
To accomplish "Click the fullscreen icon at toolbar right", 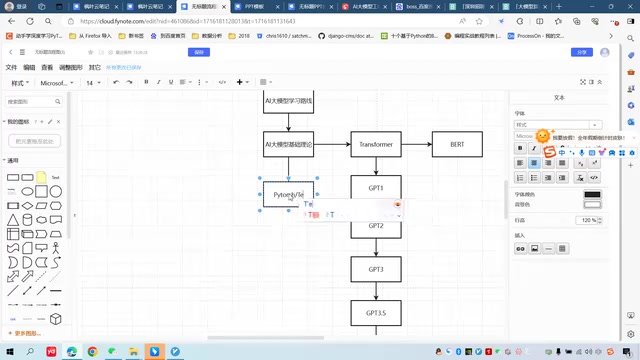I will pyautogui.click(x=583, y=82).
